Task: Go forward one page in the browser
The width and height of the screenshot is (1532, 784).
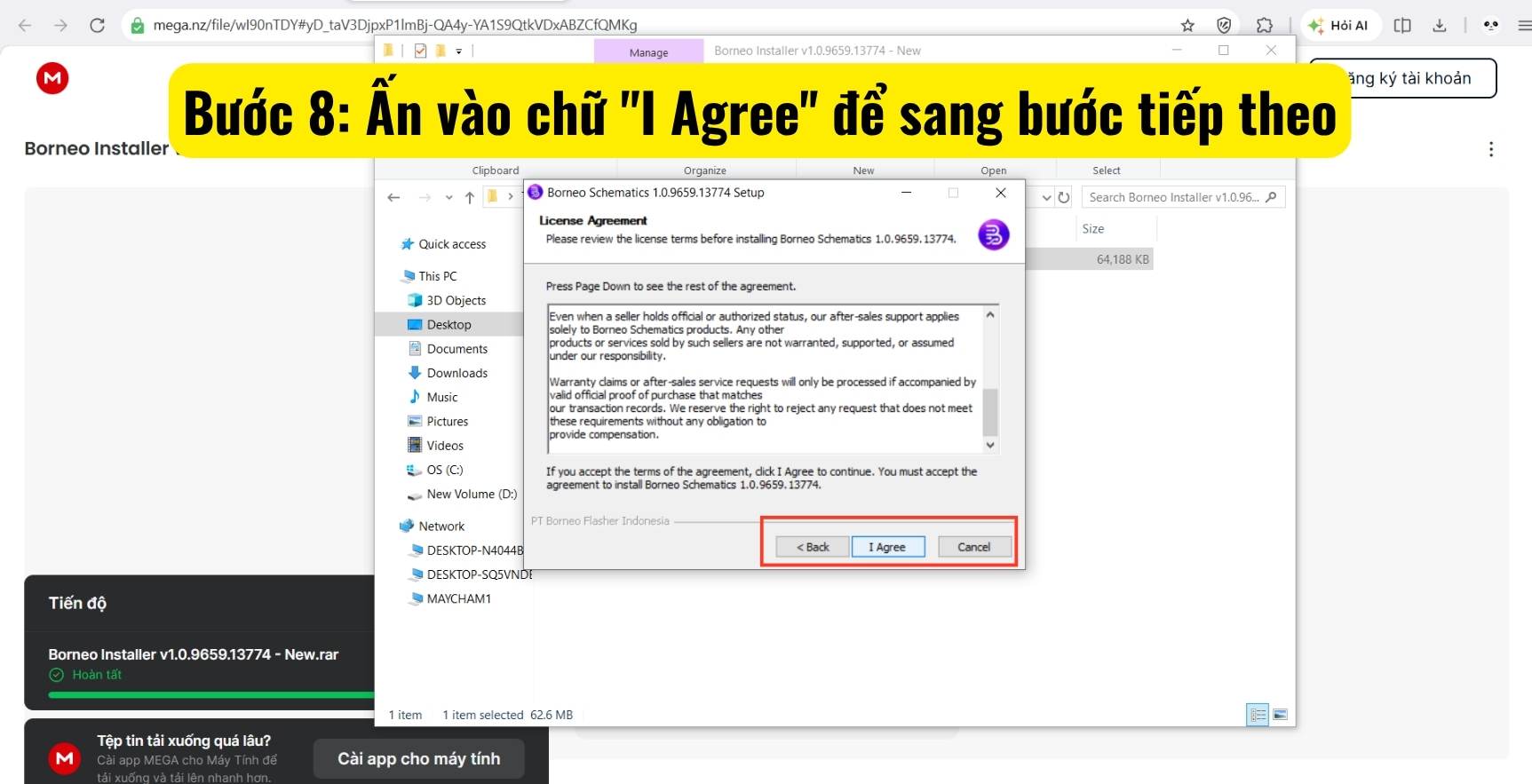Action: (60, 25)
